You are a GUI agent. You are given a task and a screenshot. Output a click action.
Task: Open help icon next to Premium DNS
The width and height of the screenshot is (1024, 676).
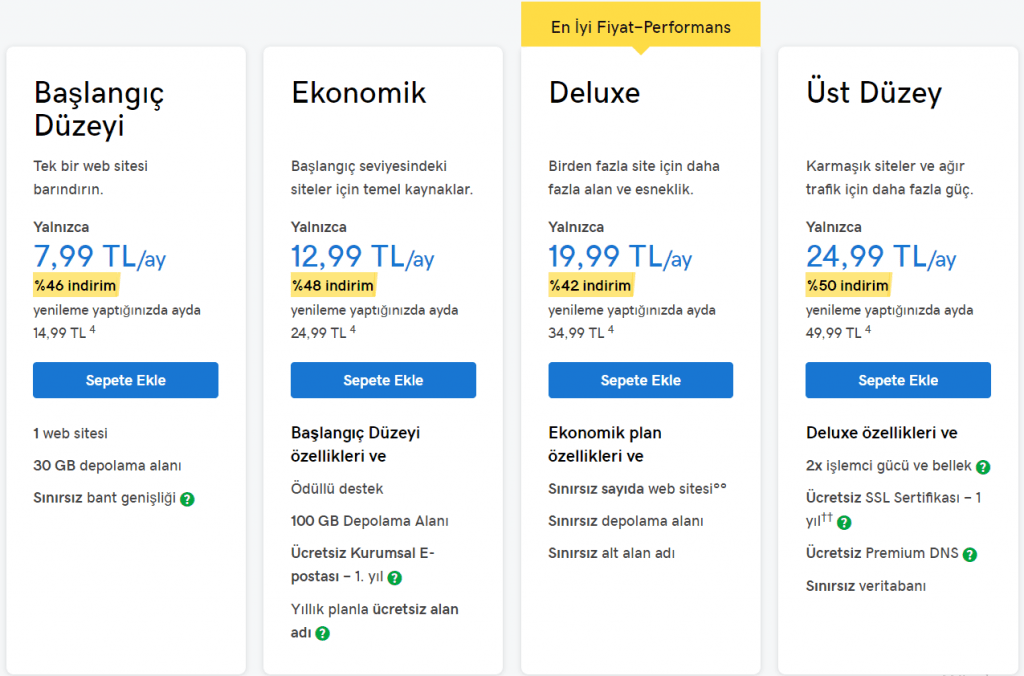pyautogui.click(x=969, y=554)
